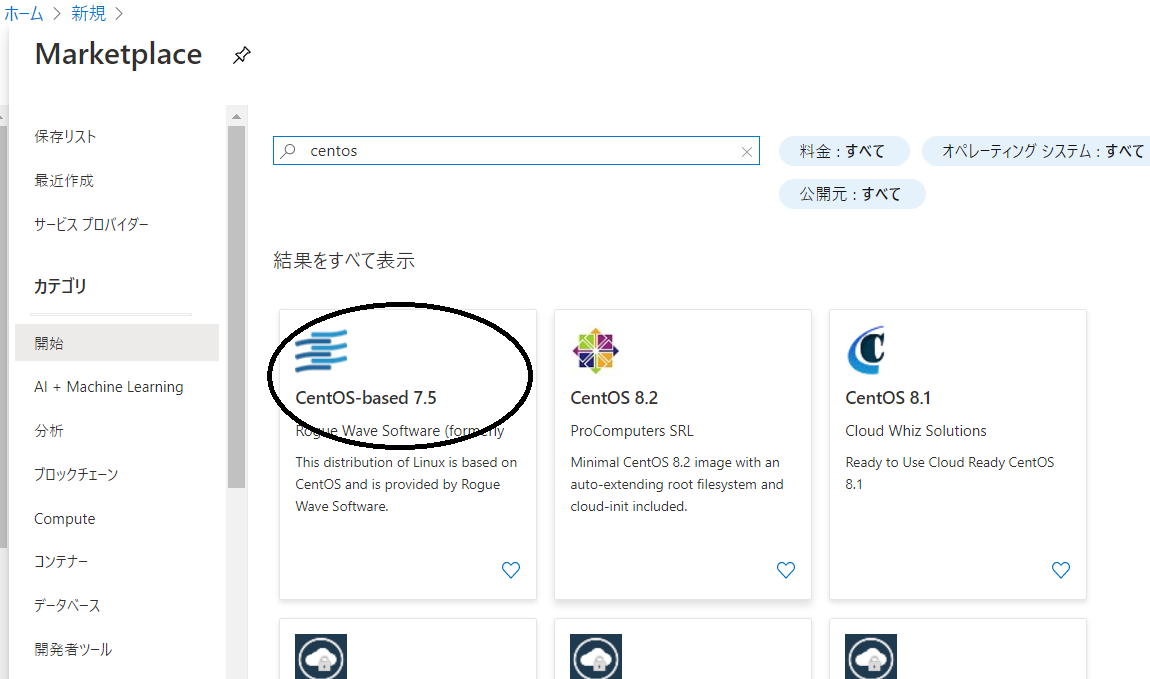Pin the Marketplace blade
1150x679 pixels.
pos(241,55)
